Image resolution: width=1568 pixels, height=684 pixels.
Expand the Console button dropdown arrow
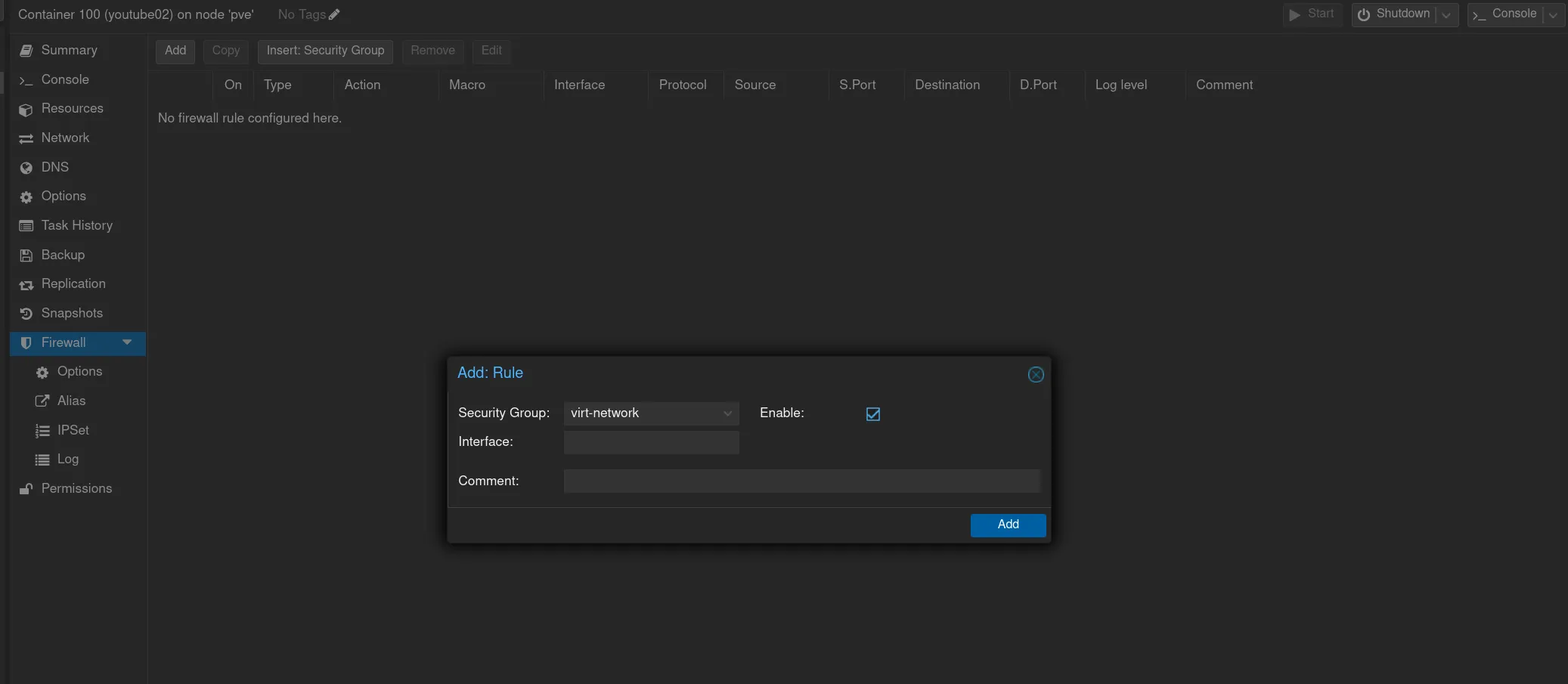[1553, 15]
